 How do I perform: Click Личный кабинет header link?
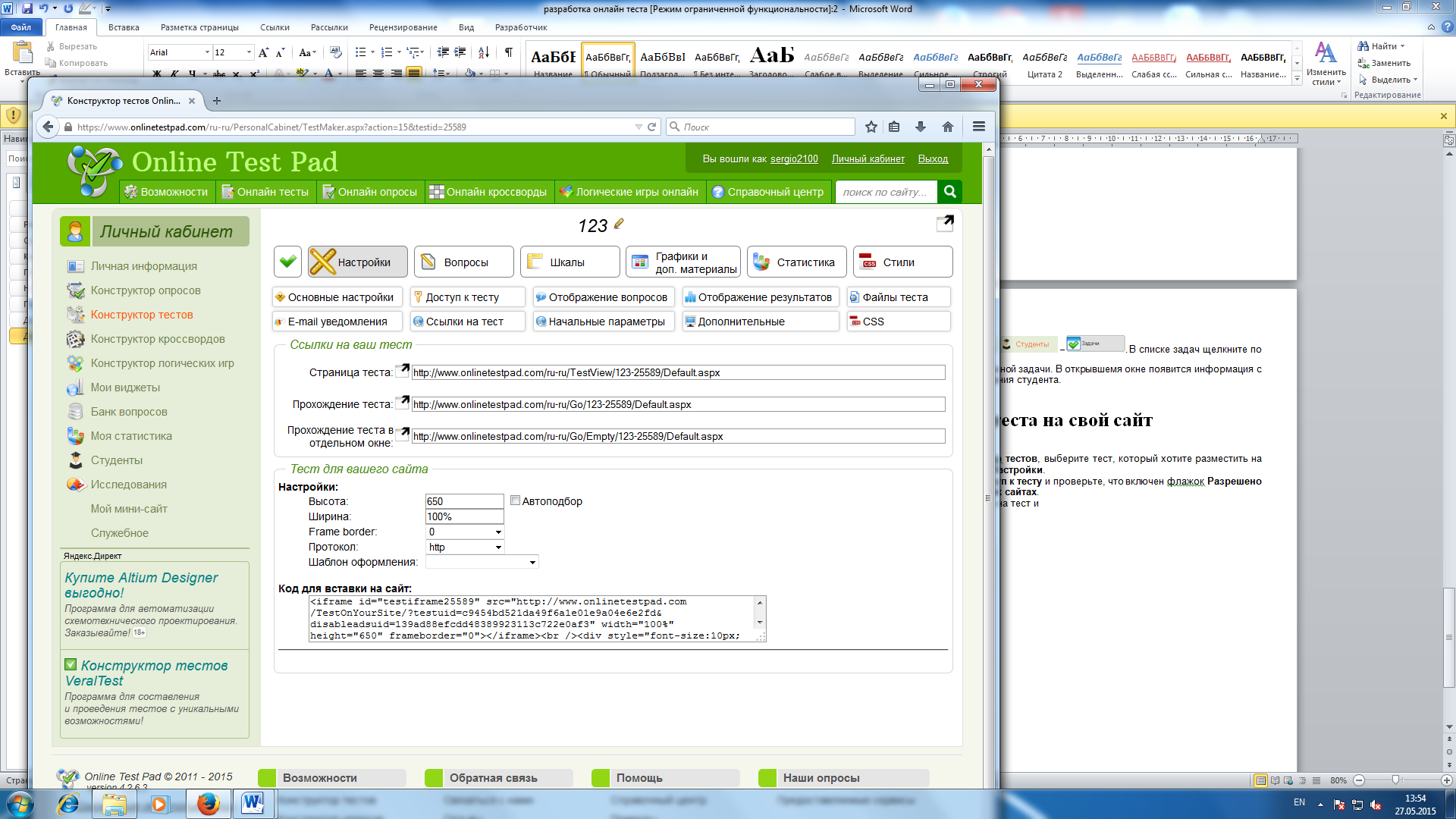pyautogui.click(x=868, y=158)
